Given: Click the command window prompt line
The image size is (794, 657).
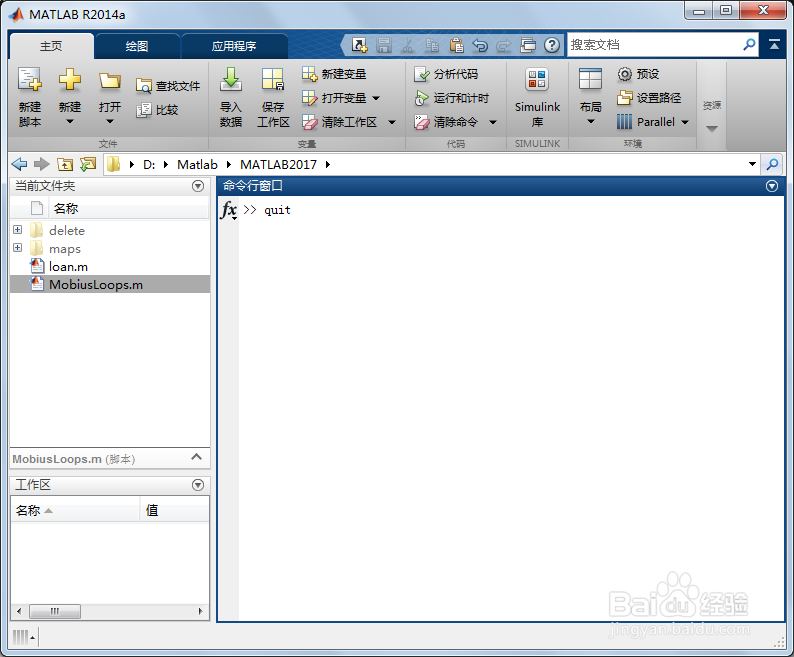Looking at the screenshot, I should point(511,210).
